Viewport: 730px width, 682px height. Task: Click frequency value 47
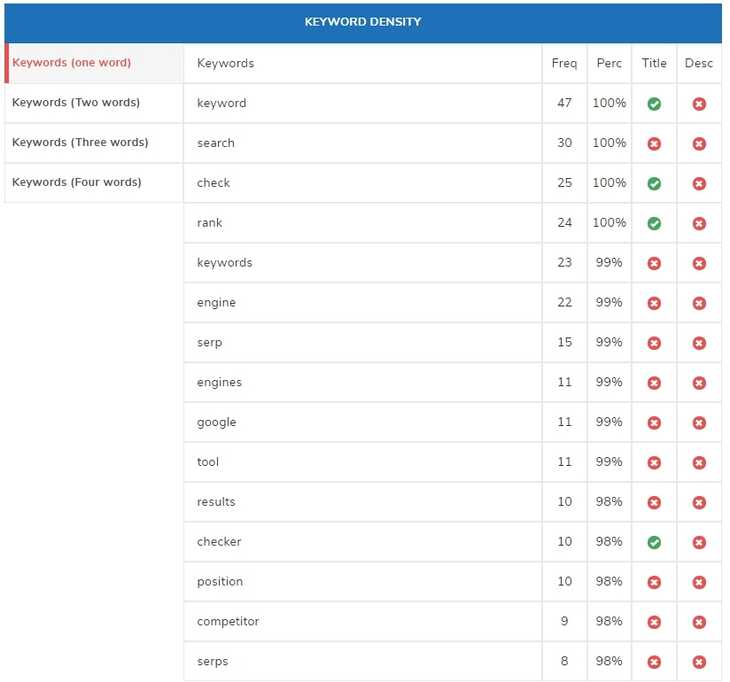(x=564, y=103)
